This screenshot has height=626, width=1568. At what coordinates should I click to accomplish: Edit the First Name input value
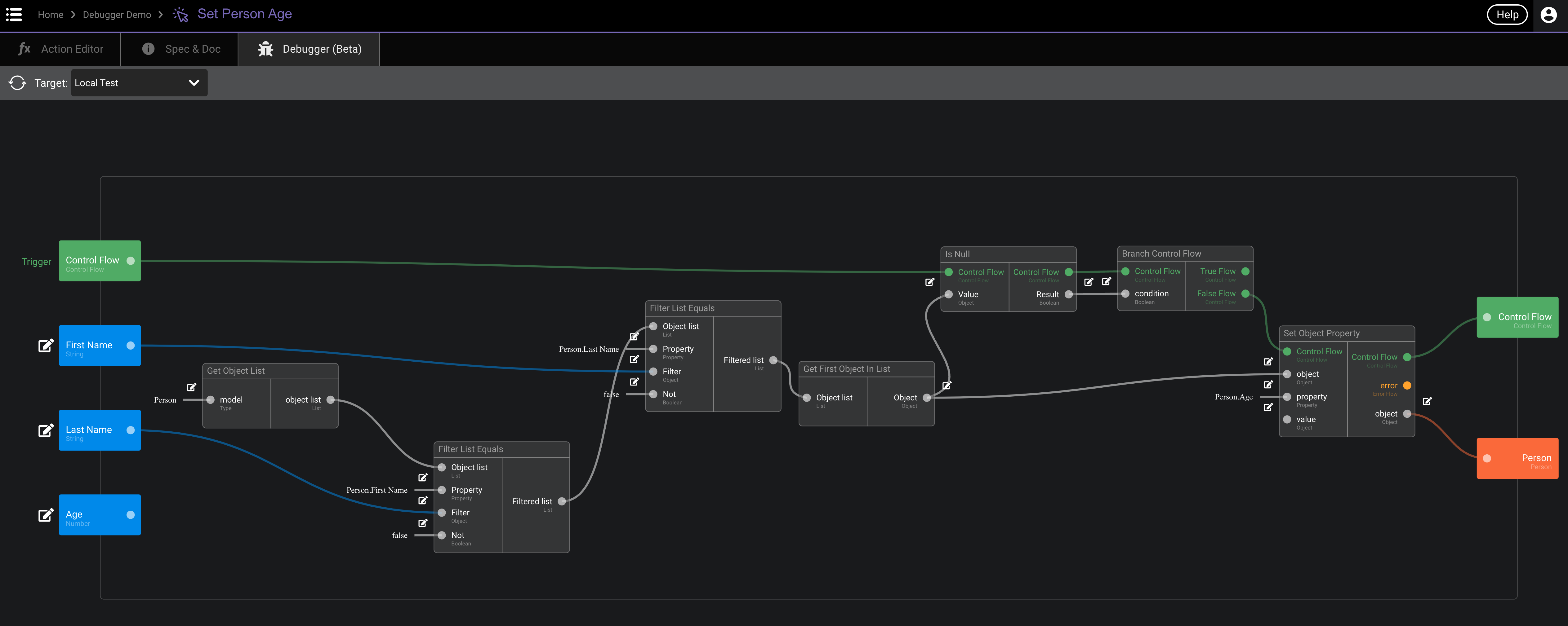tap(46, 346)
